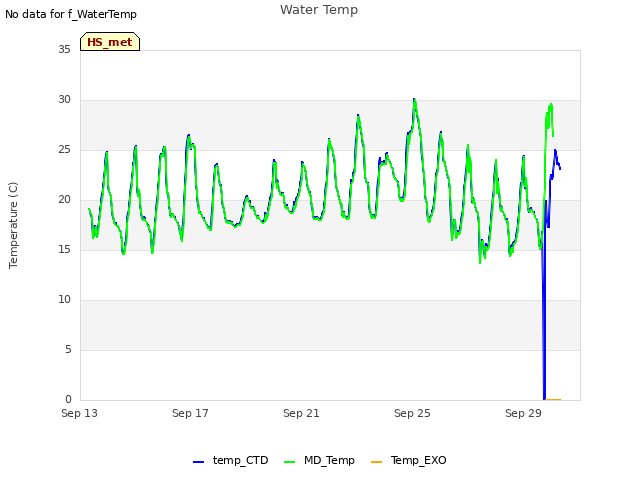The width and height of the screenshot is (640, 480).
Task: Click the 'No data for f_WaterTemp' message
Action: pos(71,14)
